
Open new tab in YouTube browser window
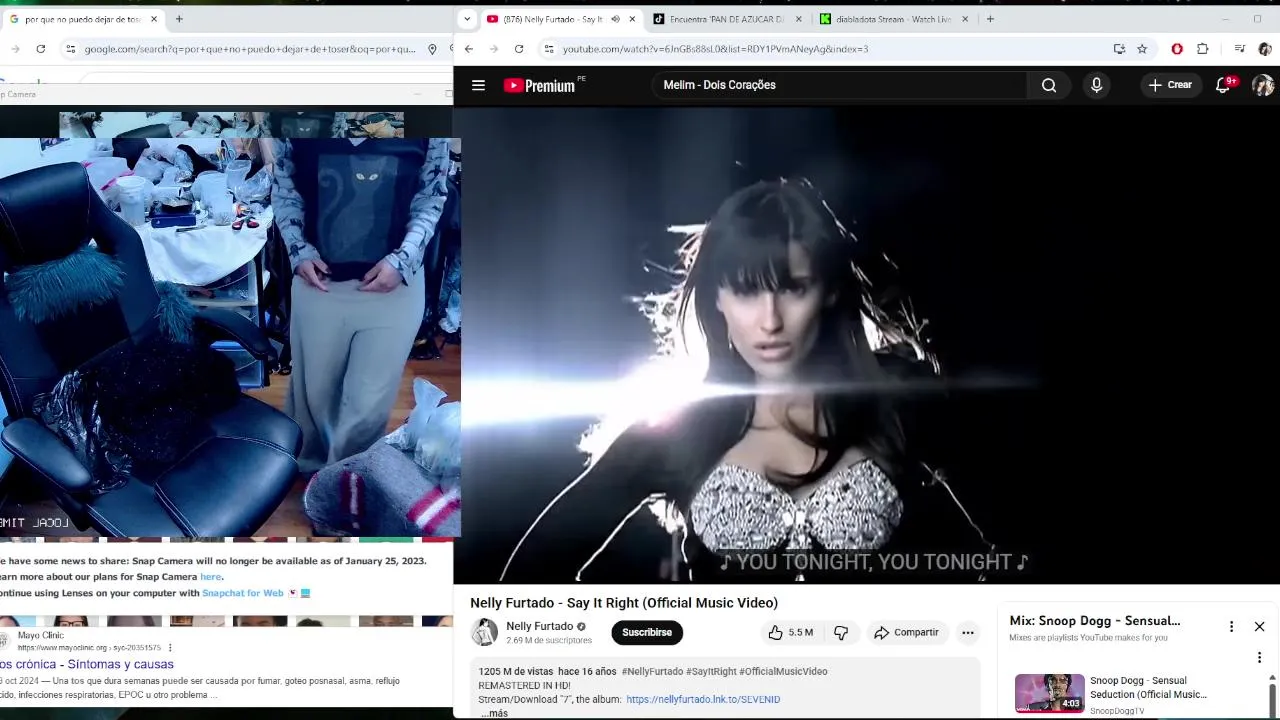click(990, 19)
